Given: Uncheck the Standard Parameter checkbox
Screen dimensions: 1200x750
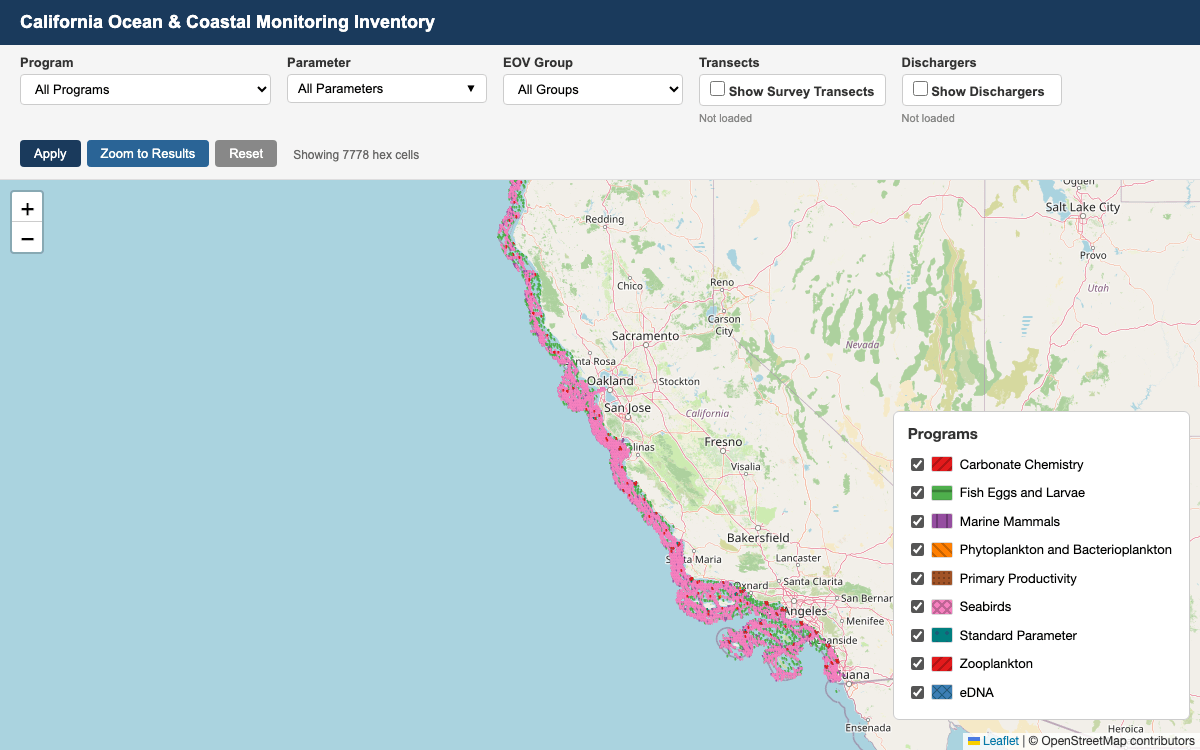Looking at the screenshot, I should point(917,635).
